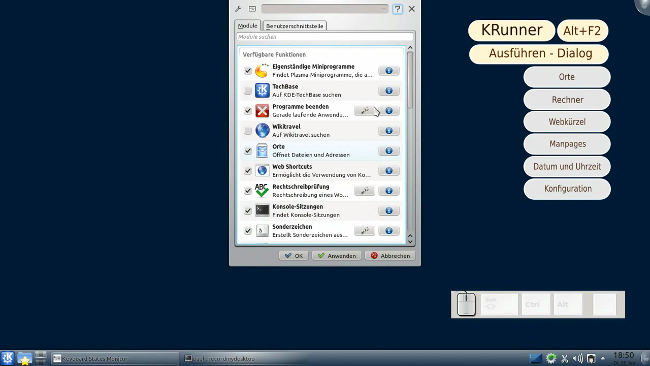The width and height of the screenshot is (650, 366).
Task: Open the volume speaker tray icon
Action: click(x=577, y=359)
